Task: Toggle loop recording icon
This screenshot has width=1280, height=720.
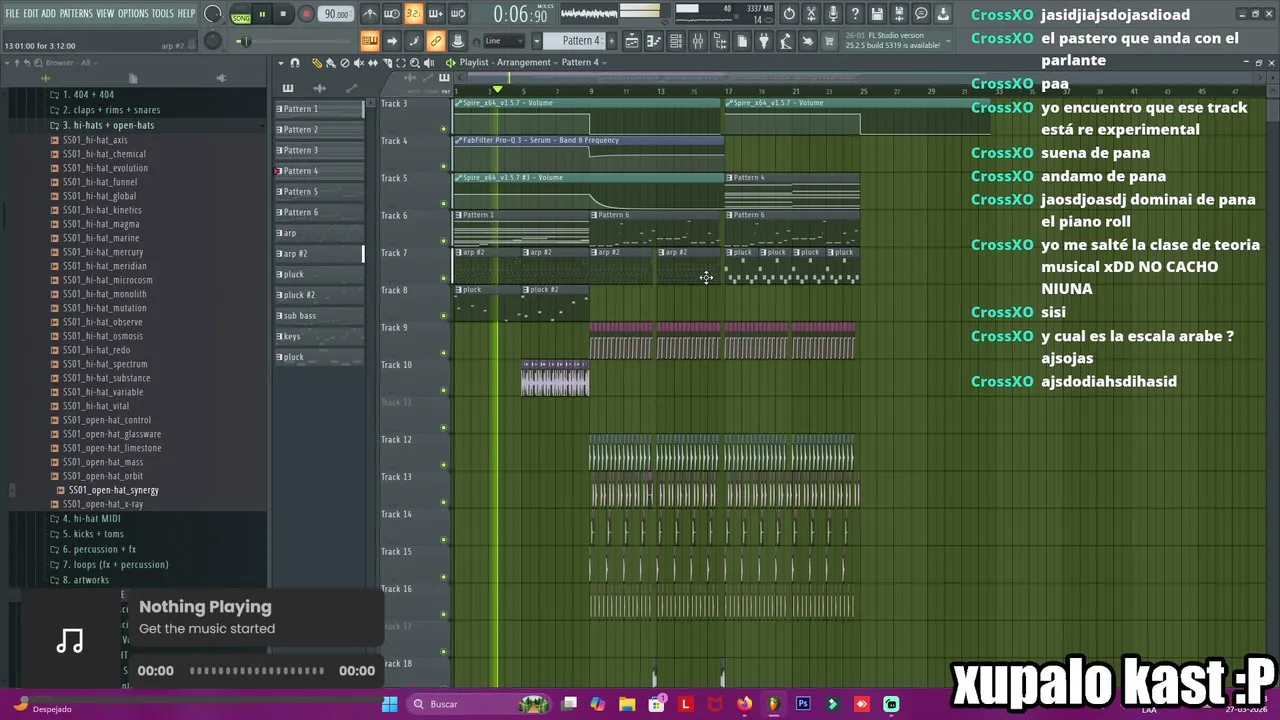Action: (x=458, y=14)
